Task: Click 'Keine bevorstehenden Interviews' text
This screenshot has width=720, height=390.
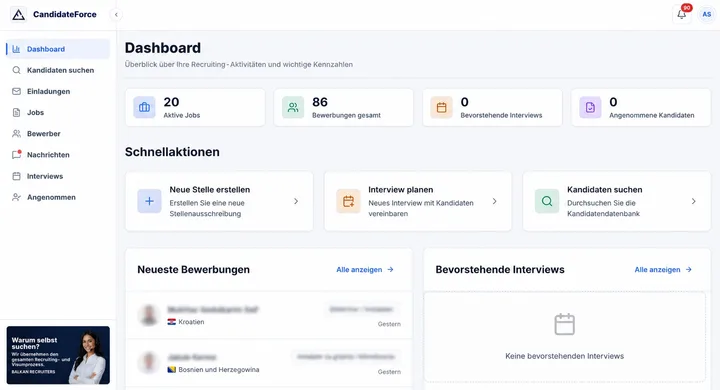Action: point(564,356)
